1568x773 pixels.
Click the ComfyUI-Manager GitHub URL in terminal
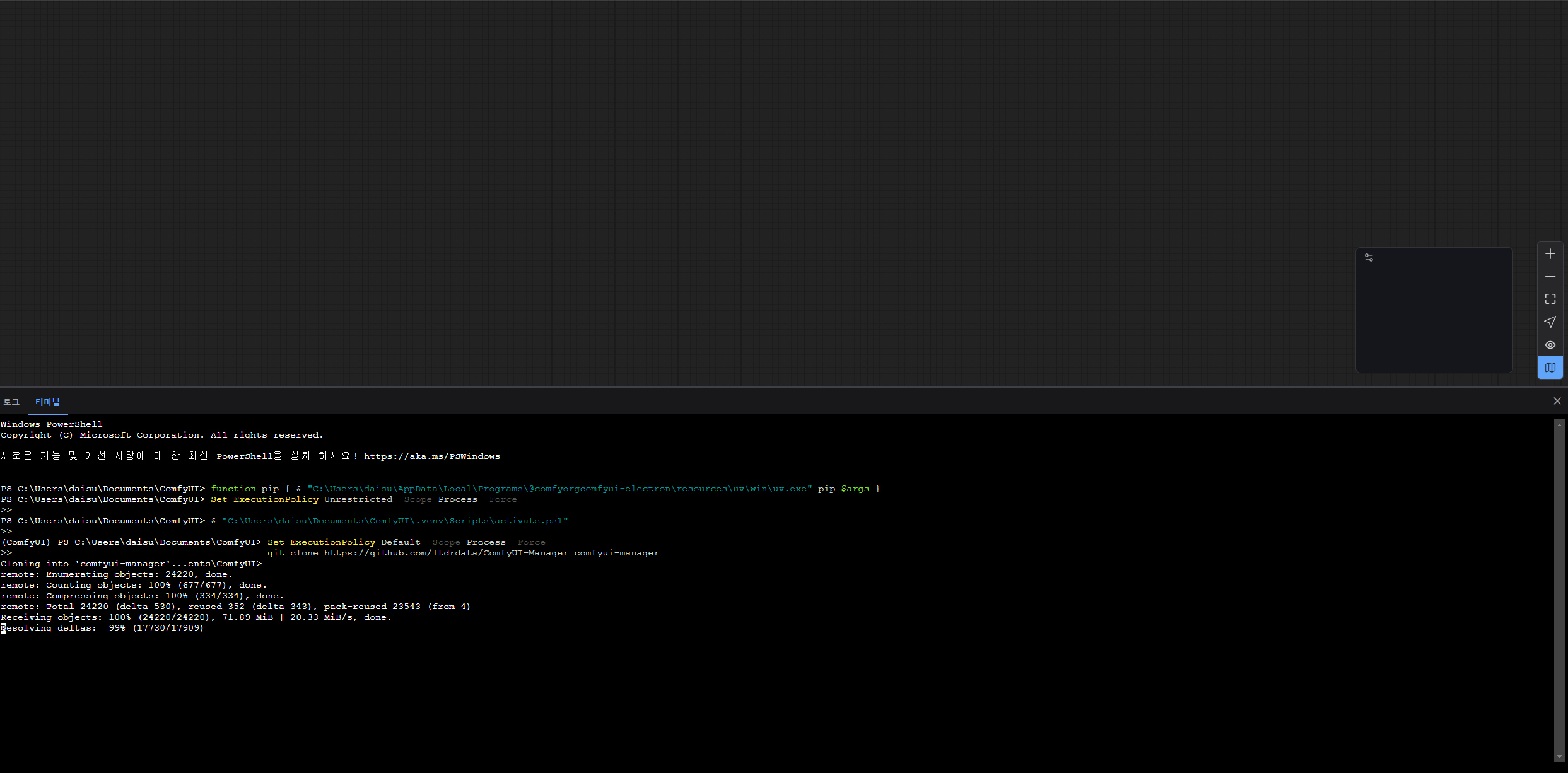(445, 553)
